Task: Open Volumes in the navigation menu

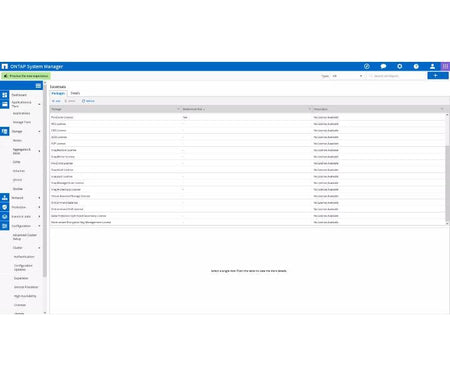Action: tap(19, 171)
